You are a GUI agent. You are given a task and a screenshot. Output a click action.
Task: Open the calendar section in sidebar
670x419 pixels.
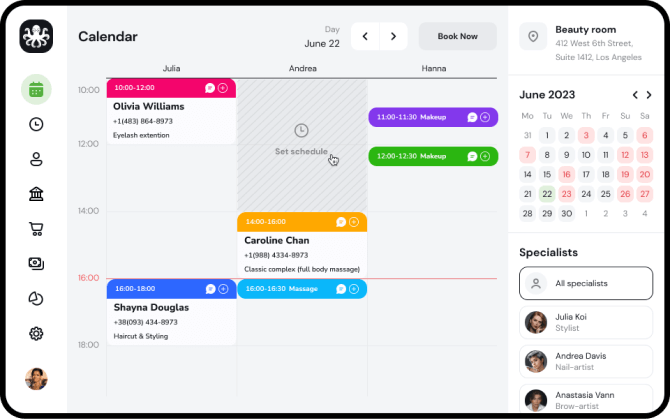tap(36, 89)
